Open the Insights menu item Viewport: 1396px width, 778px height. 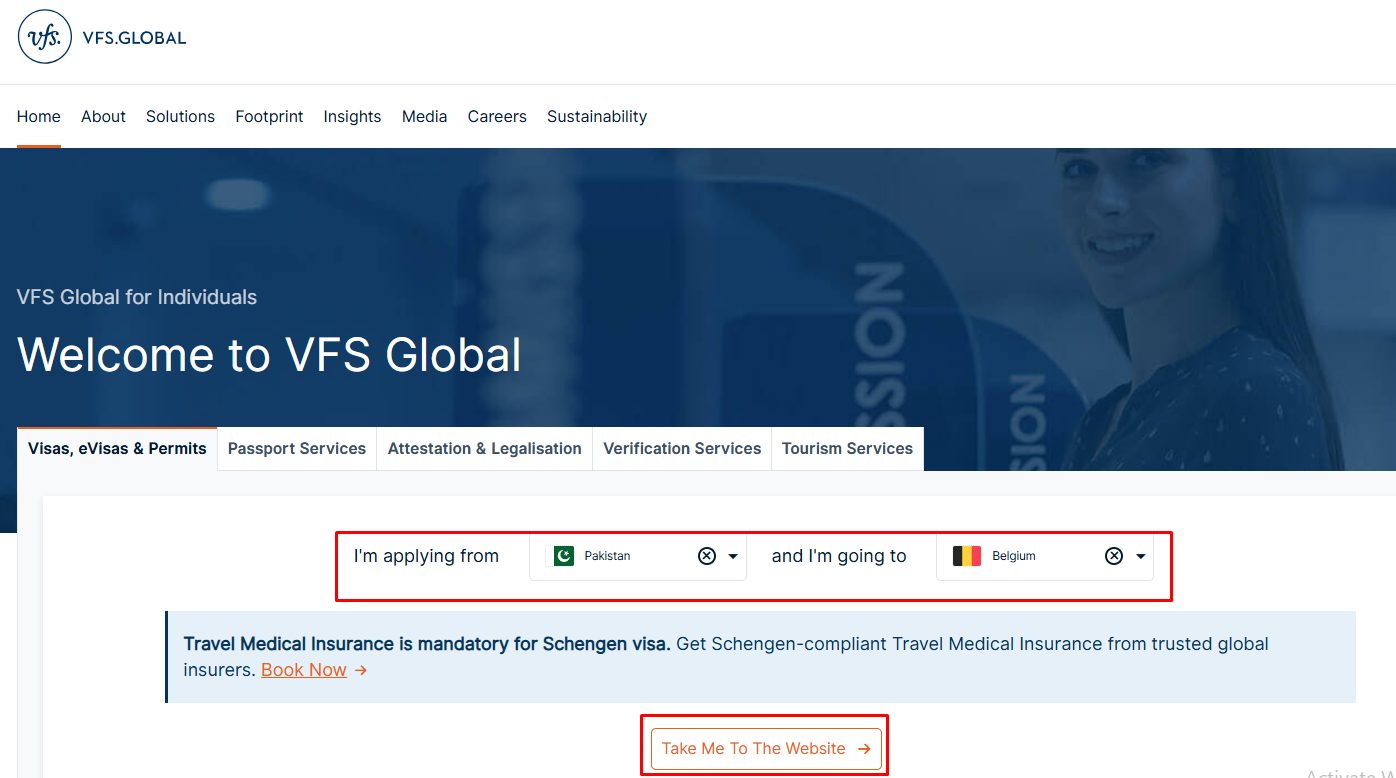(x=352, y=116)
